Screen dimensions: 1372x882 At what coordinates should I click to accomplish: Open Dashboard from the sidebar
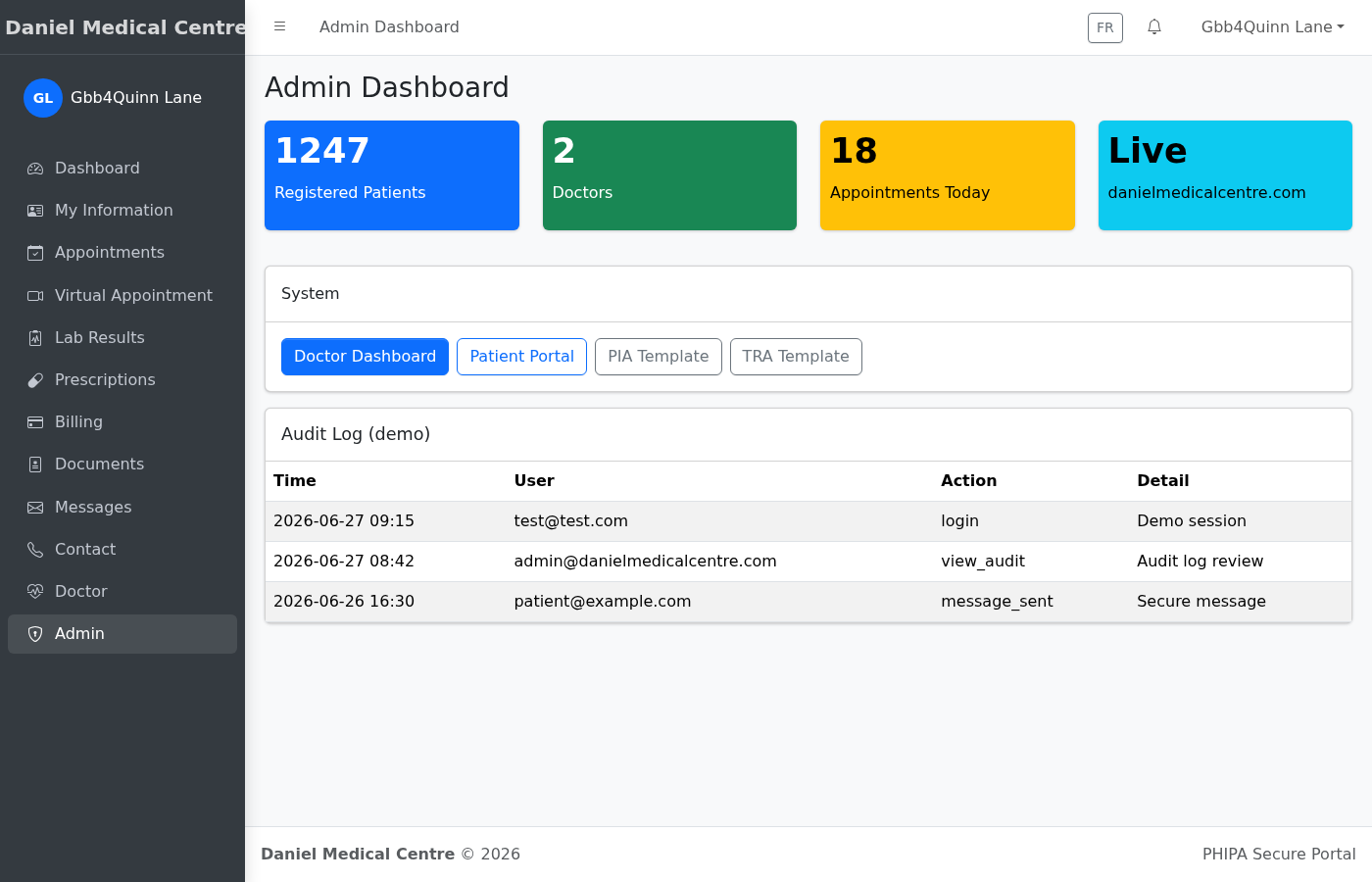tap(122, 169)
